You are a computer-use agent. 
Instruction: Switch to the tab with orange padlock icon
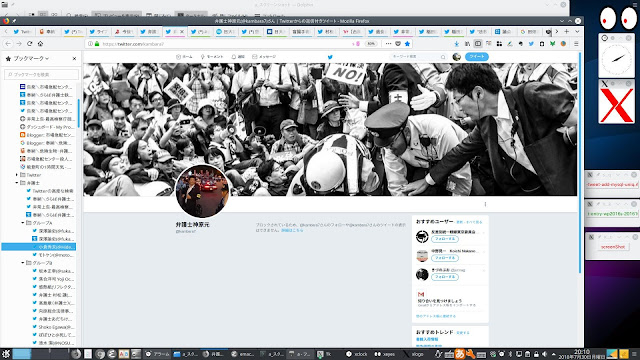(x=48, y=31)
